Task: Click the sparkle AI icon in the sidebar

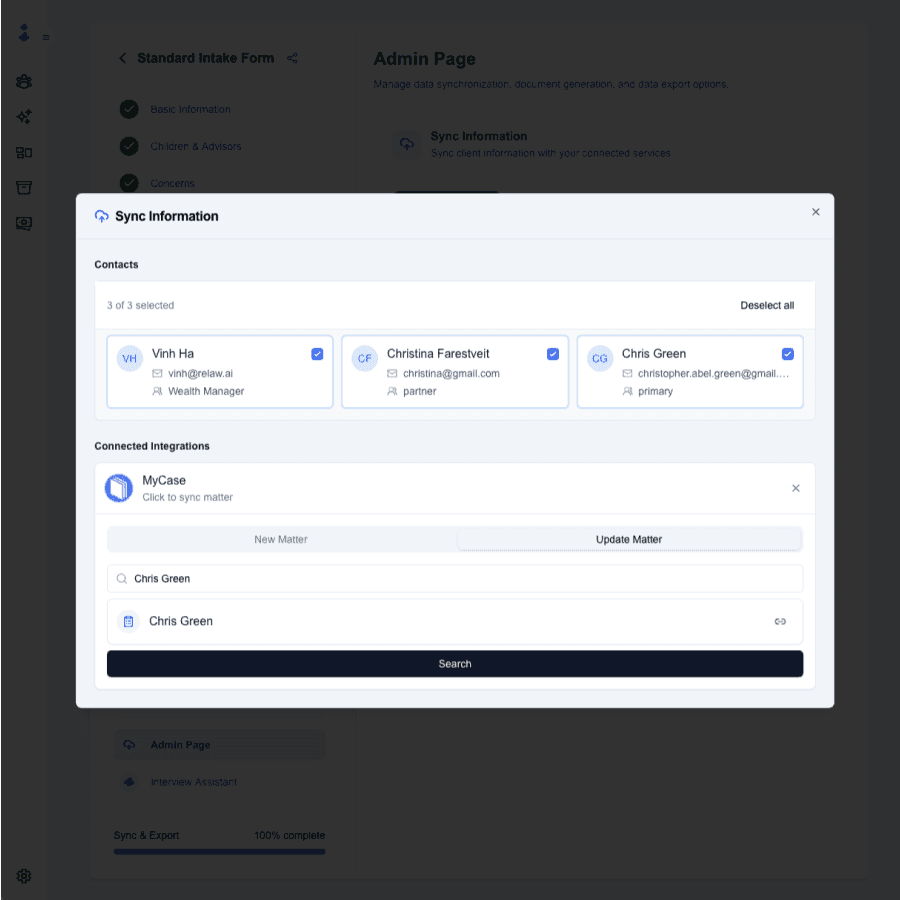Action: 24,117
